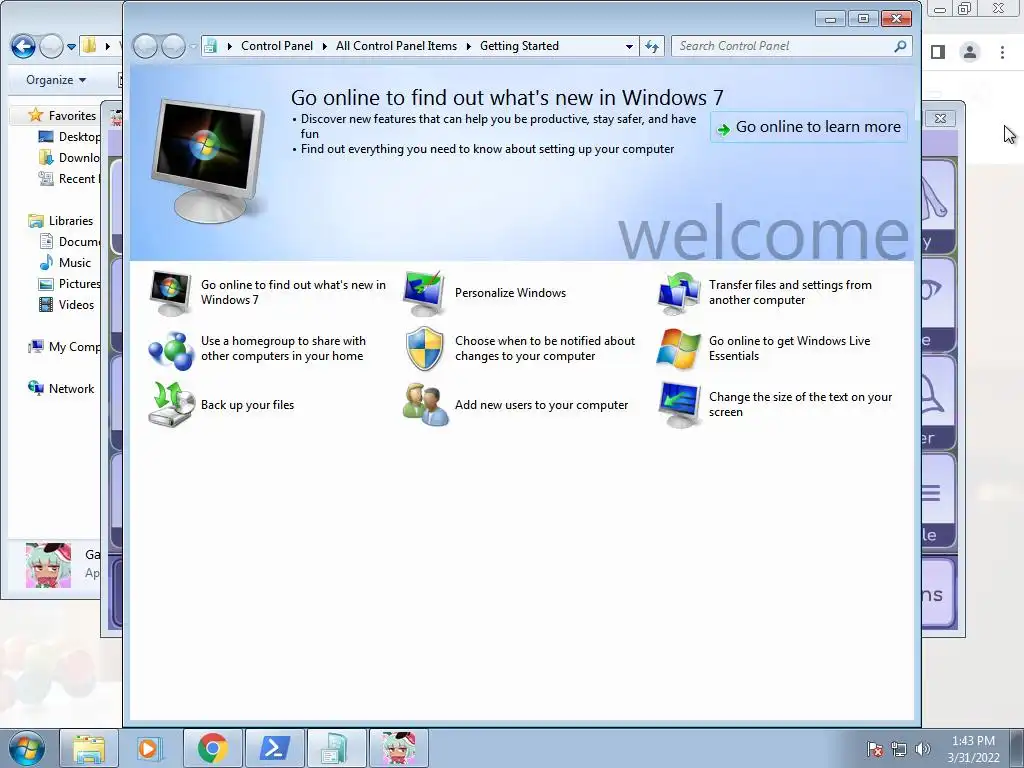Select Documents under Libraries in Explorer
1024x768 pixels.
pyautogui.click(x=79, y=242)
